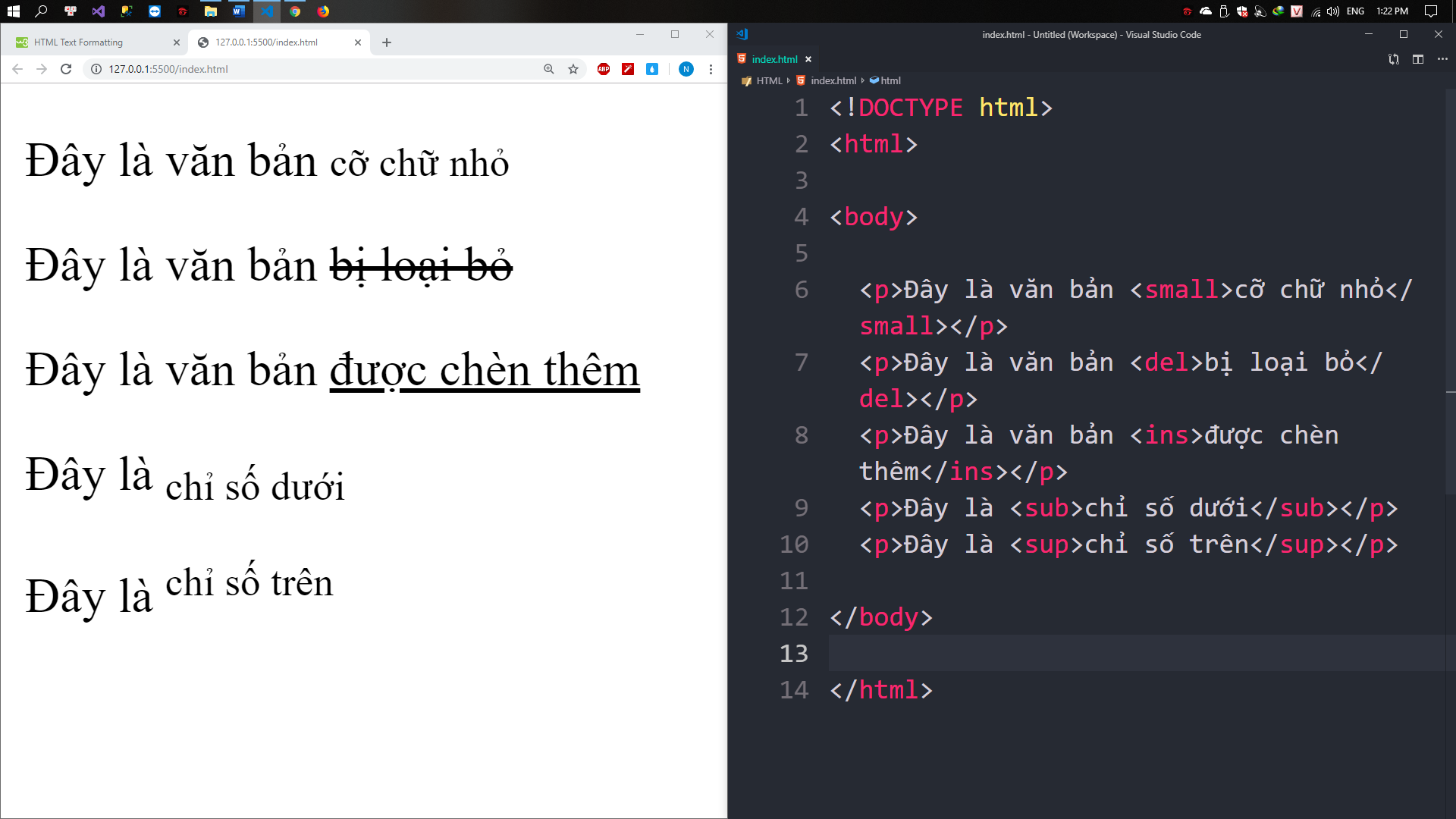
Task: View site information icon
Action: 96,69
